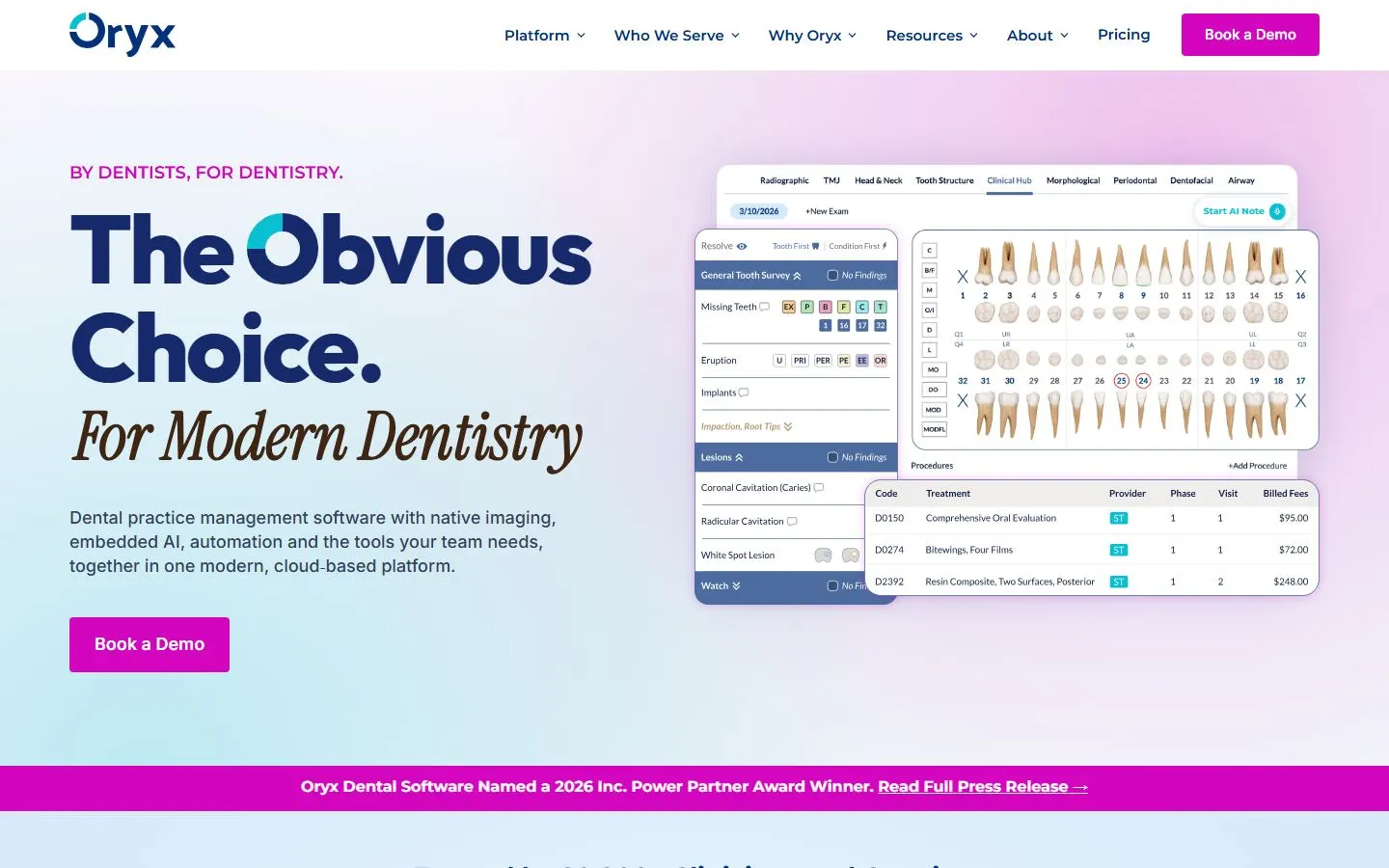Screen dimensions: 1389x868
Task: Click the Resolve eye icon
Action: [742, 246]
